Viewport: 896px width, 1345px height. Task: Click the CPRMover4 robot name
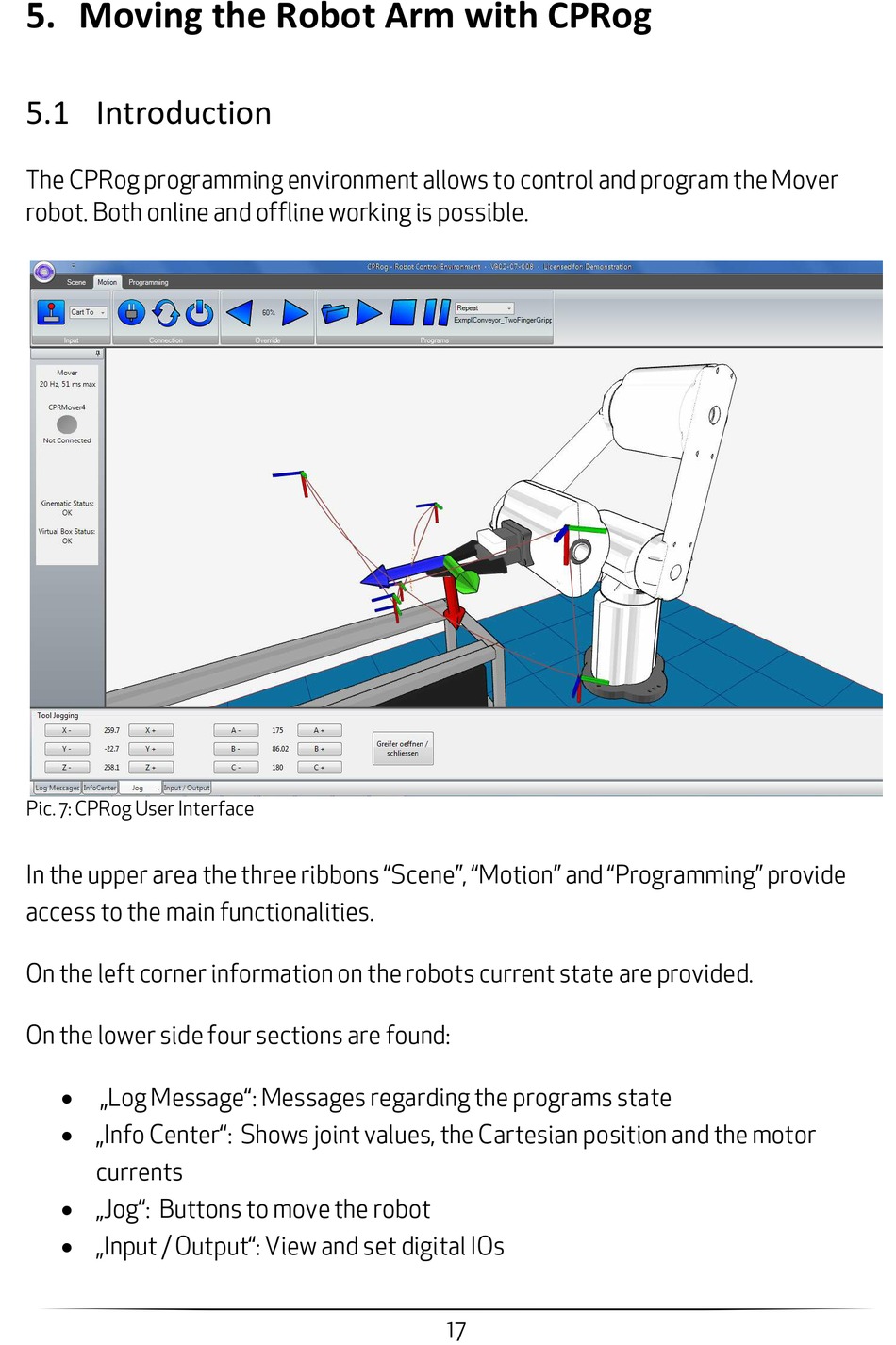coord(67,407)
